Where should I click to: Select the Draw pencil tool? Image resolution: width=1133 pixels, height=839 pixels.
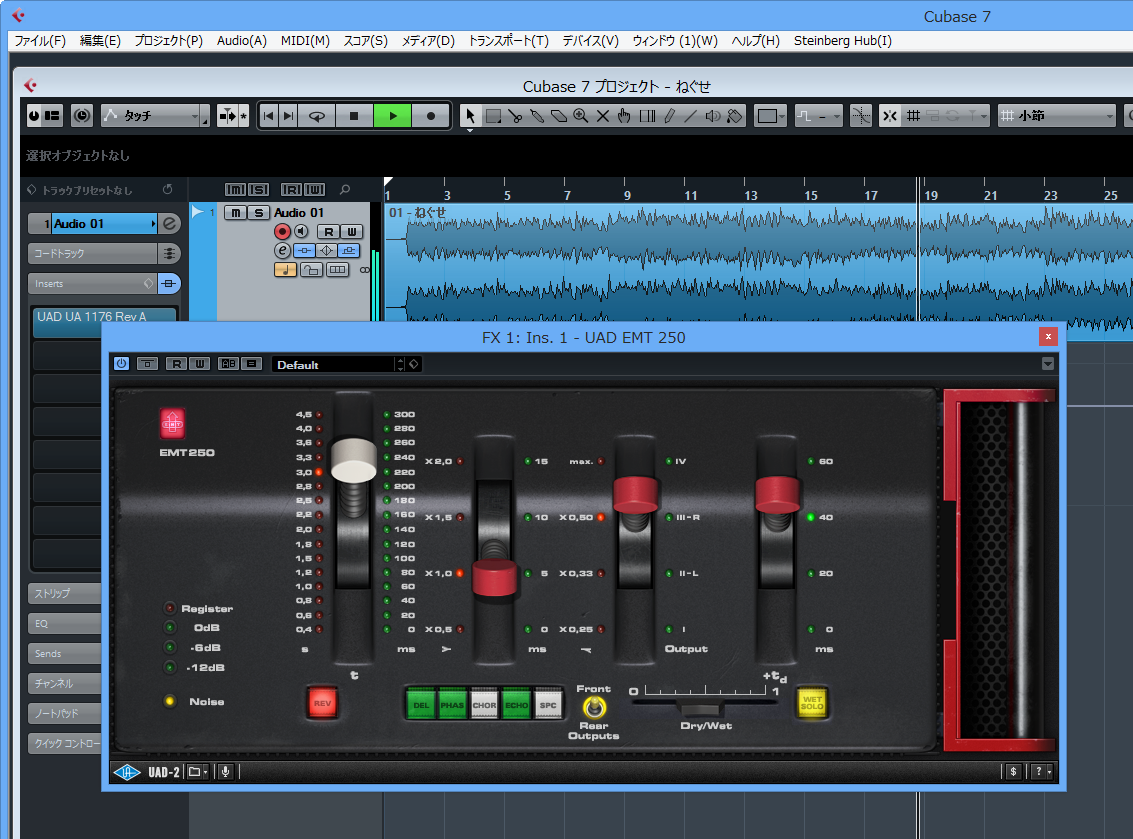coord(669,116)
